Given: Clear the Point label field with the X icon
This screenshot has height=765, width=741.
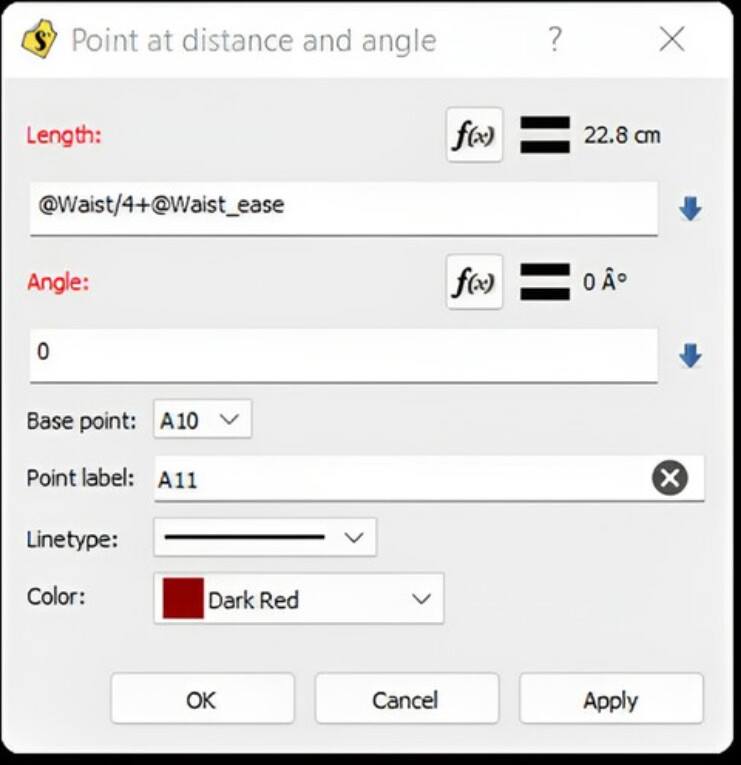Looking at the screenshot, I should [670, 479].
